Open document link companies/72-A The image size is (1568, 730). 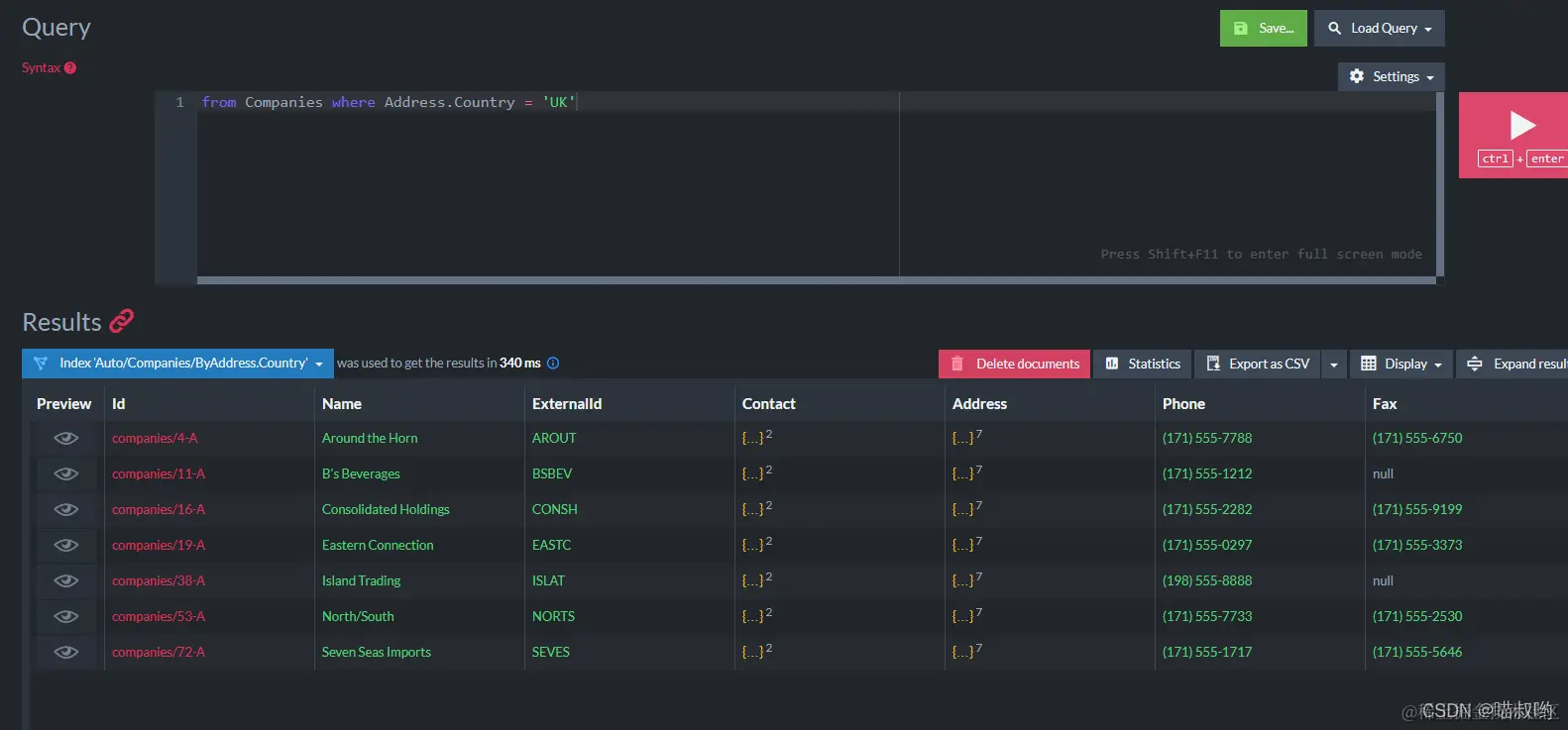[x=159, y=652]
